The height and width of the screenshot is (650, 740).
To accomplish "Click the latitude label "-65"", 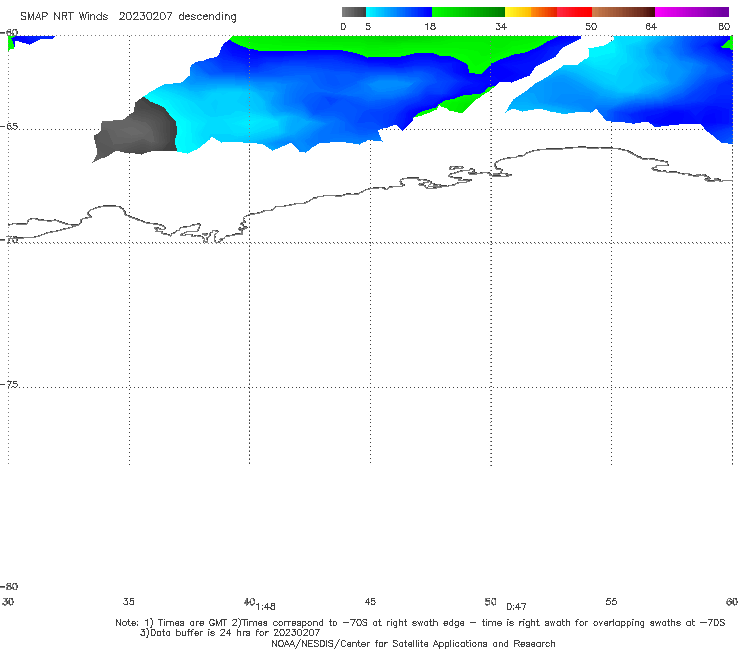I will [x=9, y=127].
